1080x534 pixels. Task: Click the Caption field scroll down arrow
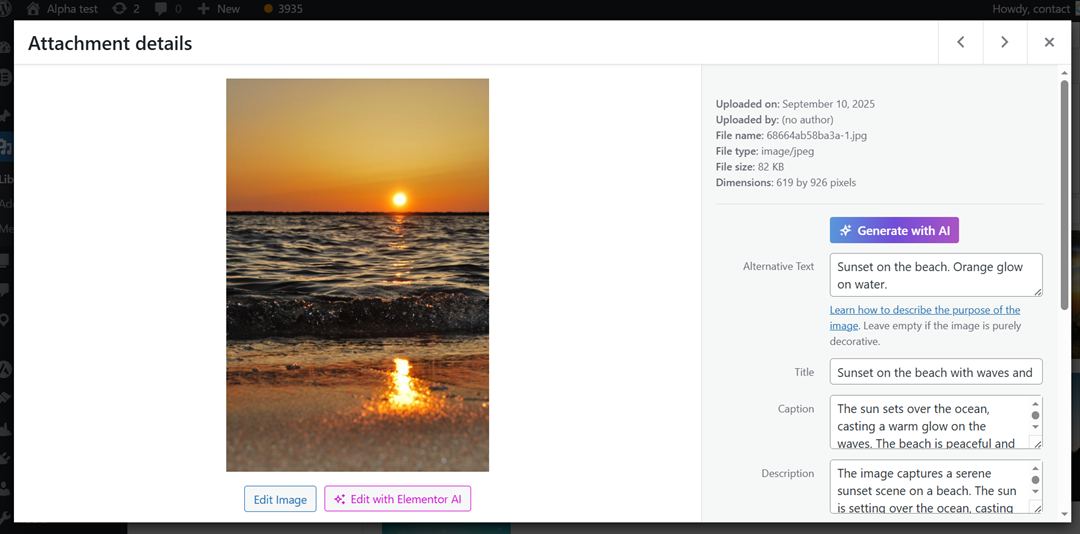(1035, 427)
